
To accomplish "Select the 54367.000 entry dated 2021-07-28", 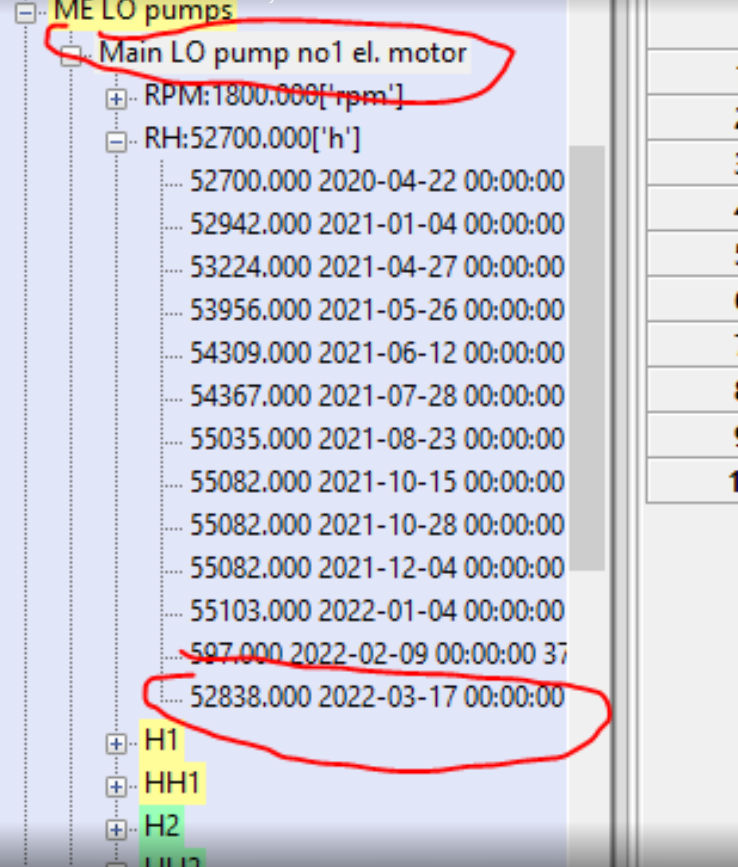I will (x=377, y=397).
